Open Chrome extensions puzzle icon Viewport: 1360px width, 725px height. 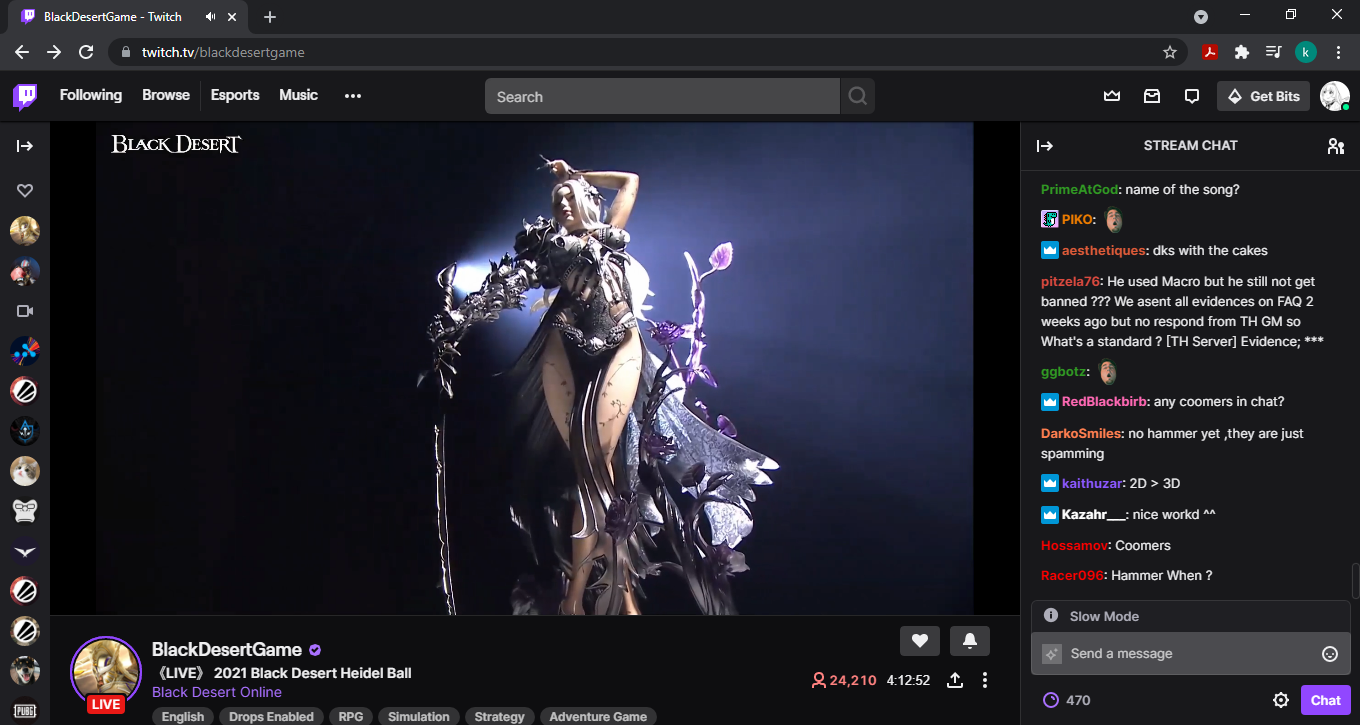pyautogui.click(x=1242, y=52)
